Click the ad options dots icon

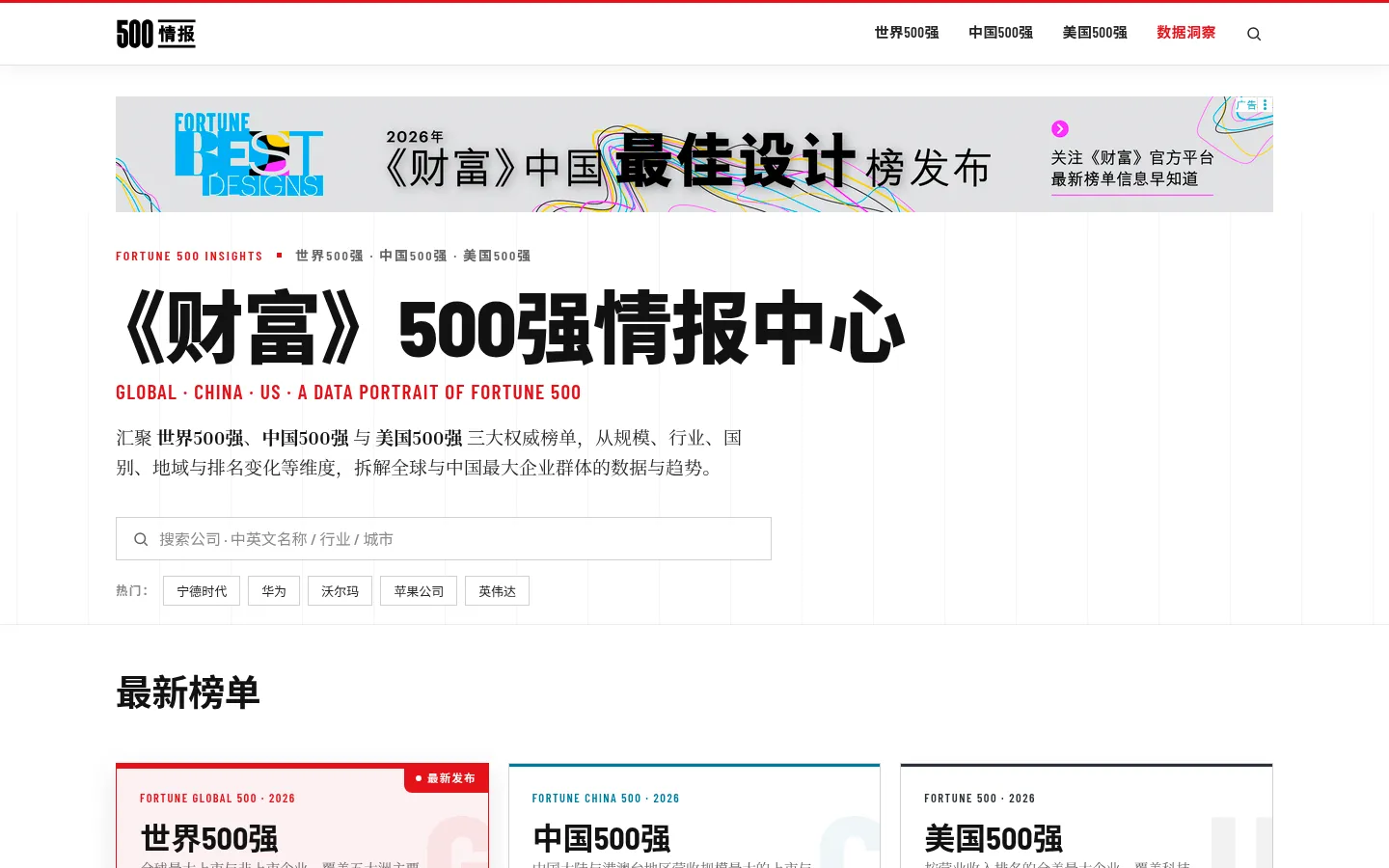1266,104
